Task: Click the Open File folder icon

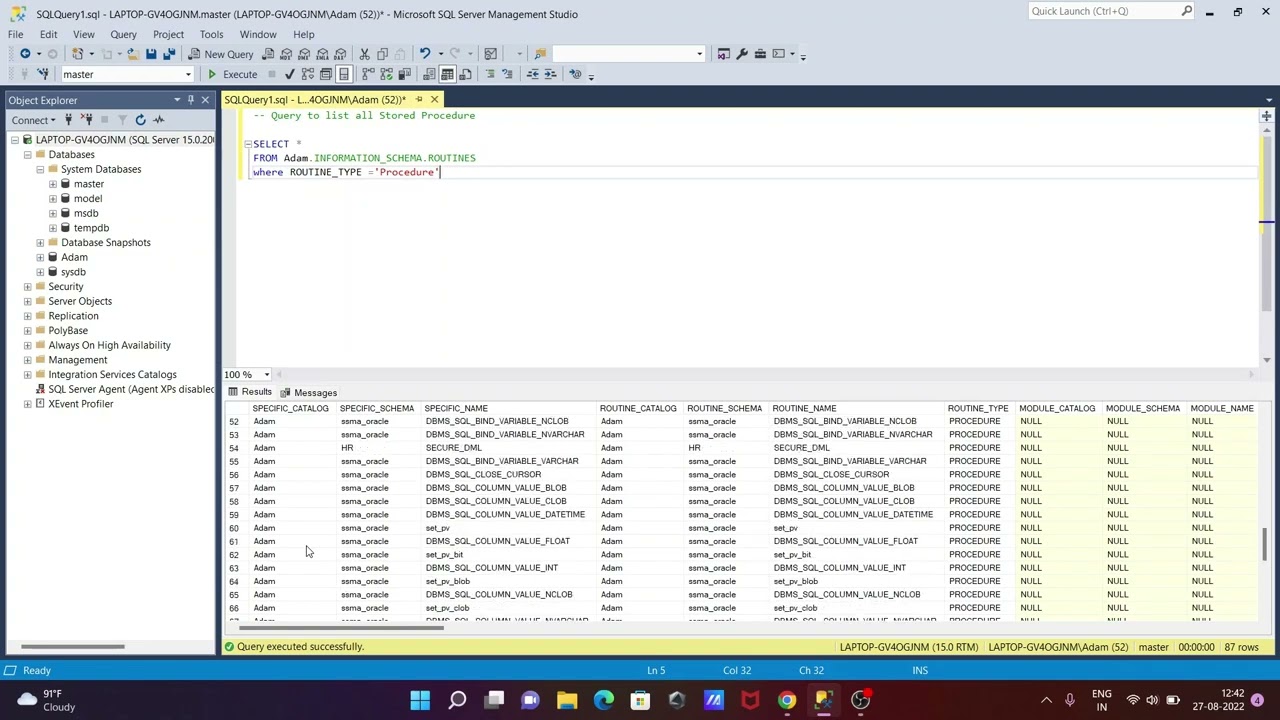Action: (132, 54)
